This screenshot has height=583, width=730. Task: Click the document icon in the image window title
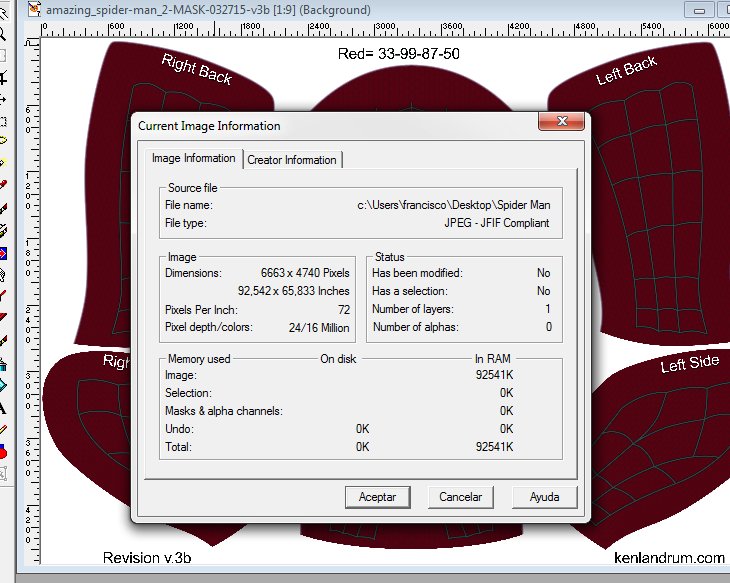pos(34,9)
